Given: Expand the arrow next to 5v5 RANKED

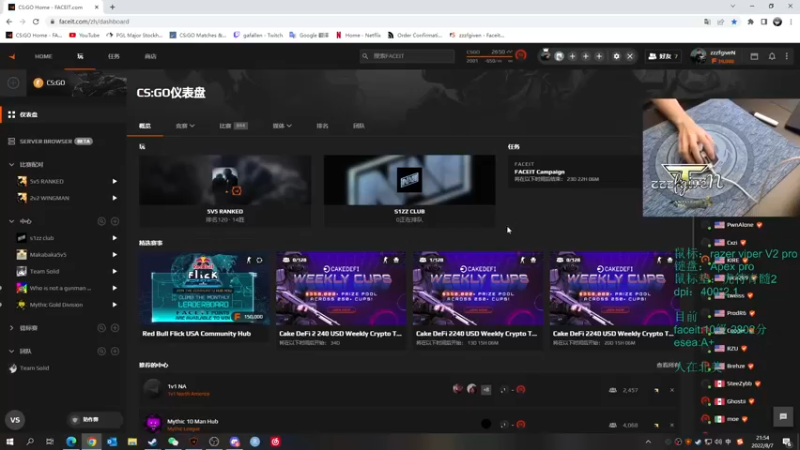Looking at the screenshot, I should click(114, 181).
